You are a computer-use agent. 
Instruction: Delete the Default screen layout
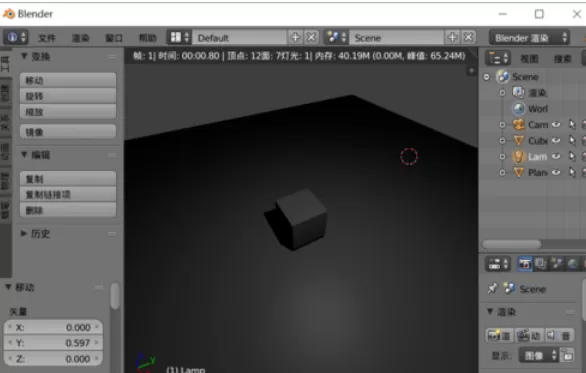coord(311,37)
